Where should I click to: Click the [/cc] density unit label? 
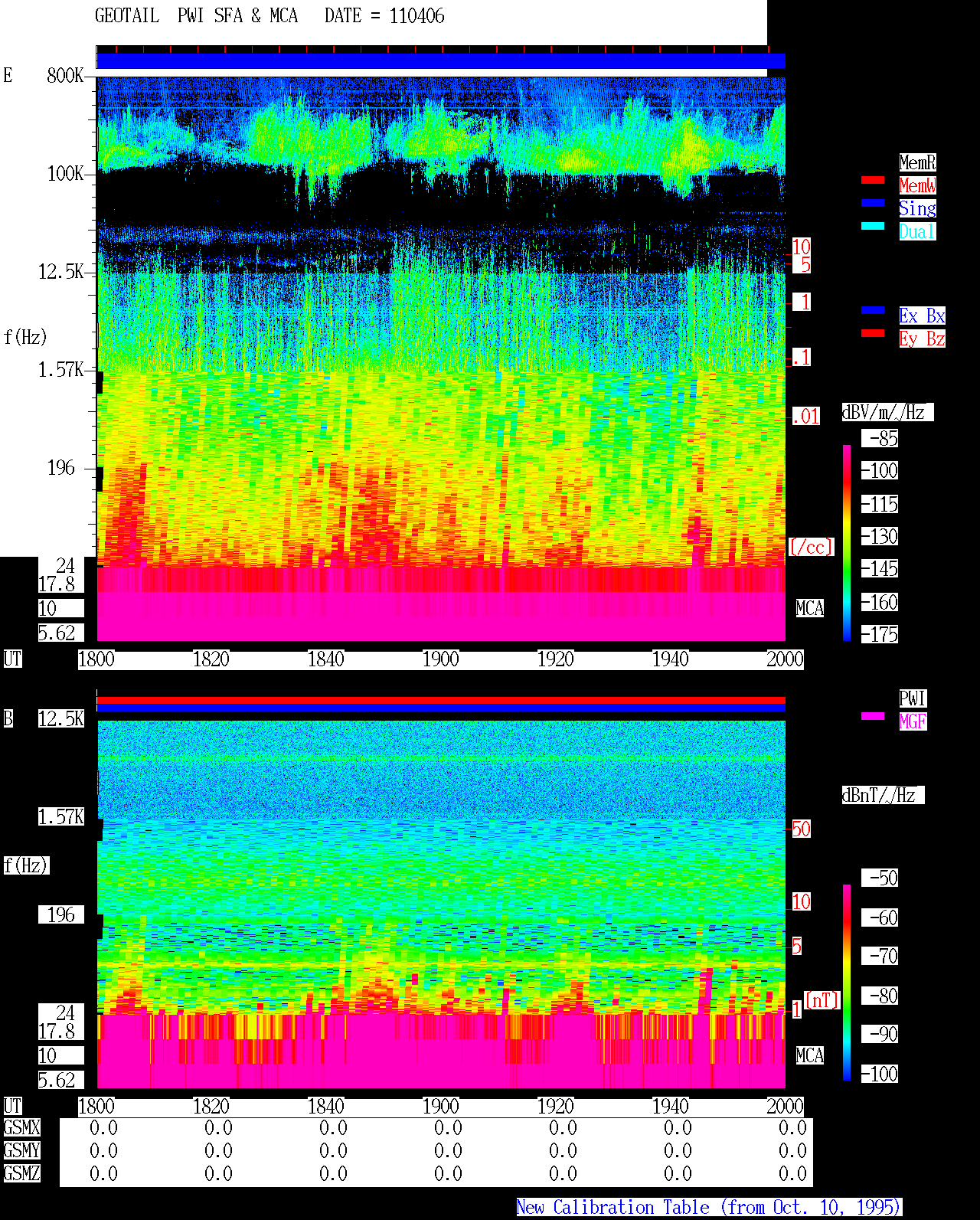pos(811,547)
